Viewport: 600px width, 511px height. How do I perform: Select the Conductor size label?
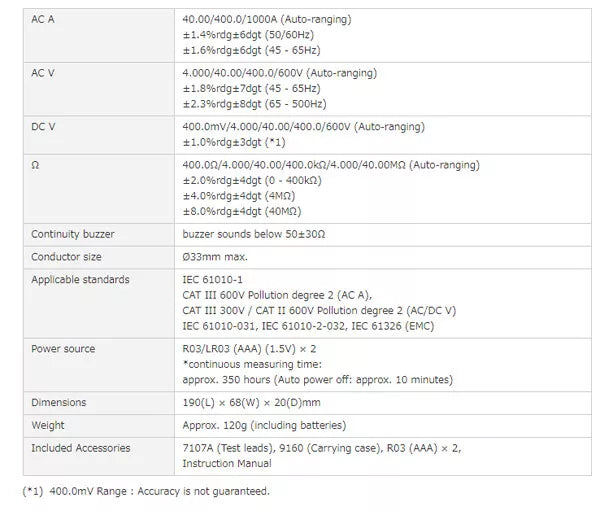tap(65, 257)
